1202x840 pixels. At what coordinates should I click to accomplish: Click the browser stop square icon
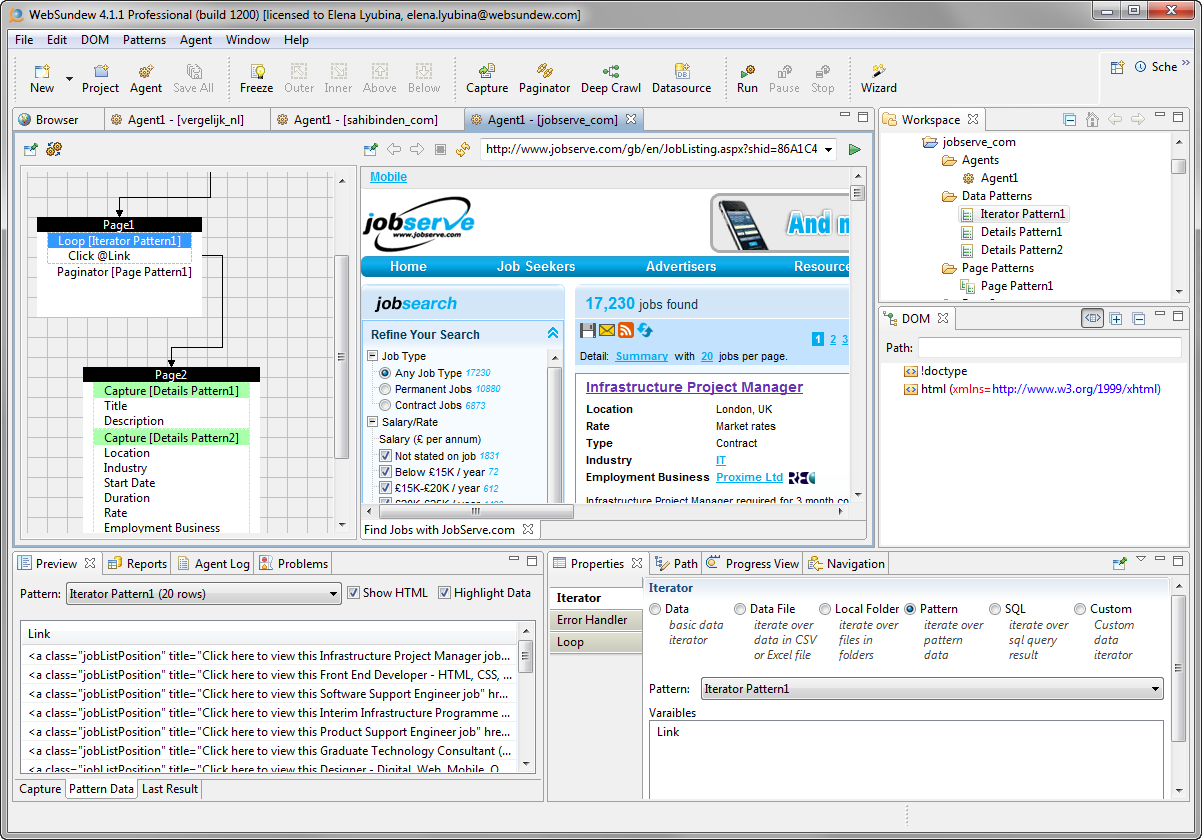(440, 149)
